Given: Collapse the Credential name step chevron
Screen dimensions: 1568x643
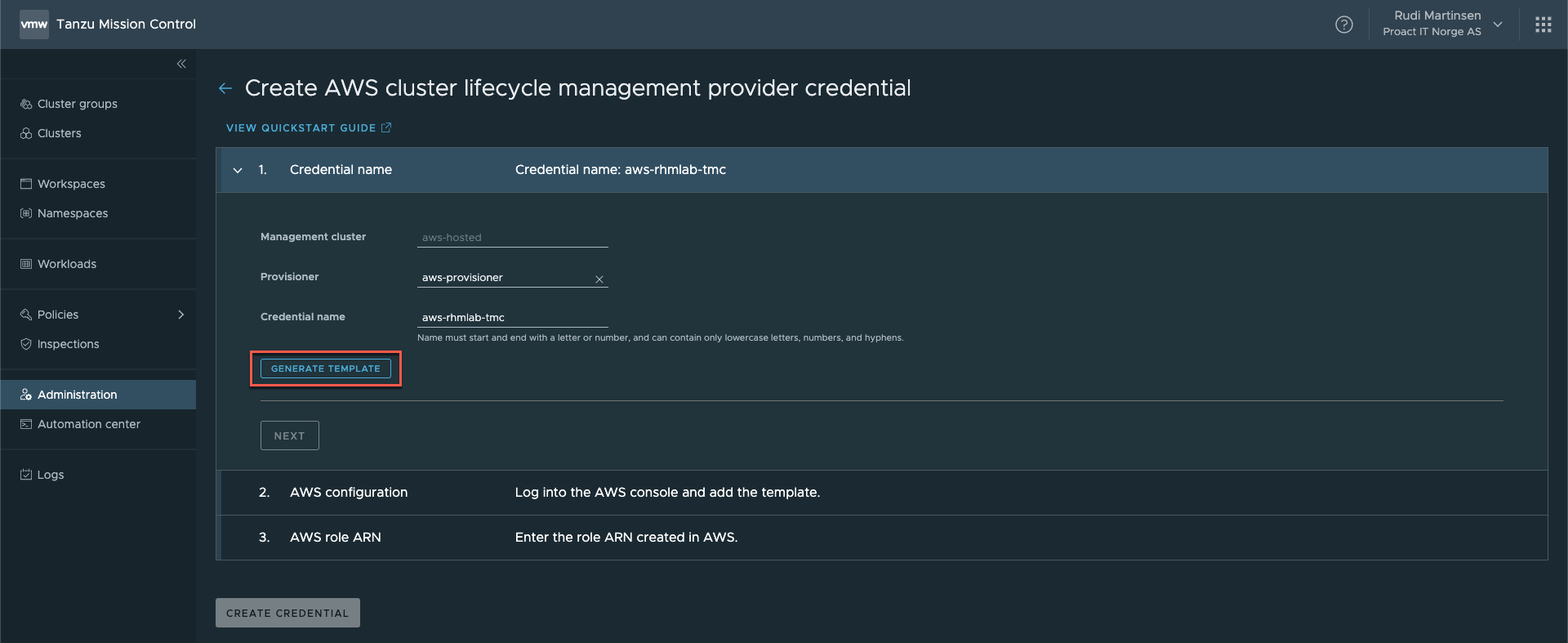Looking at the screenshot, I should 238,170.
